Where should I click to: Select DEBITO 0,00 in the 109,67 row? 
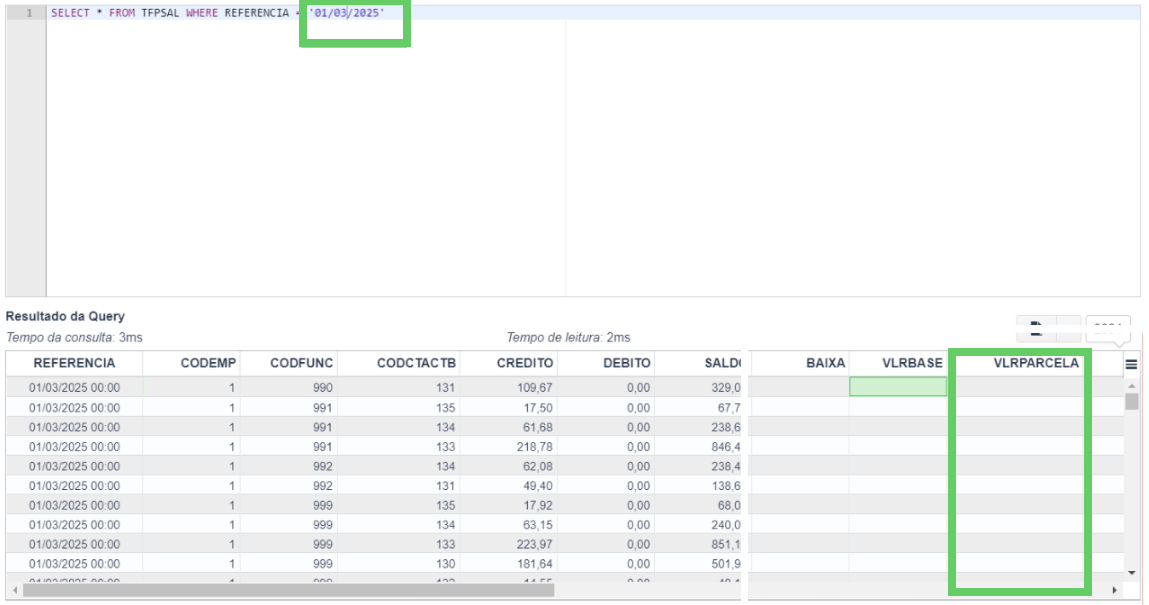606,387
